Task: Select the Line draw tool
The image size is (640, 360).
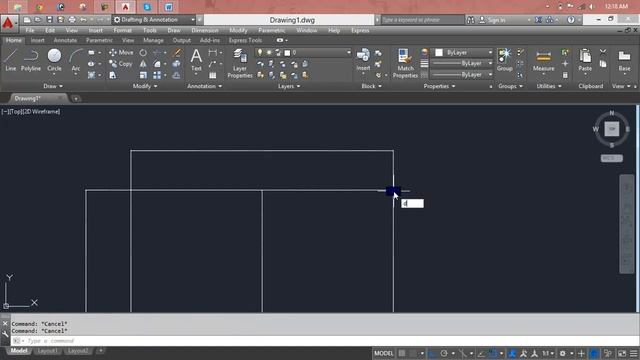Action: (11, 60)
